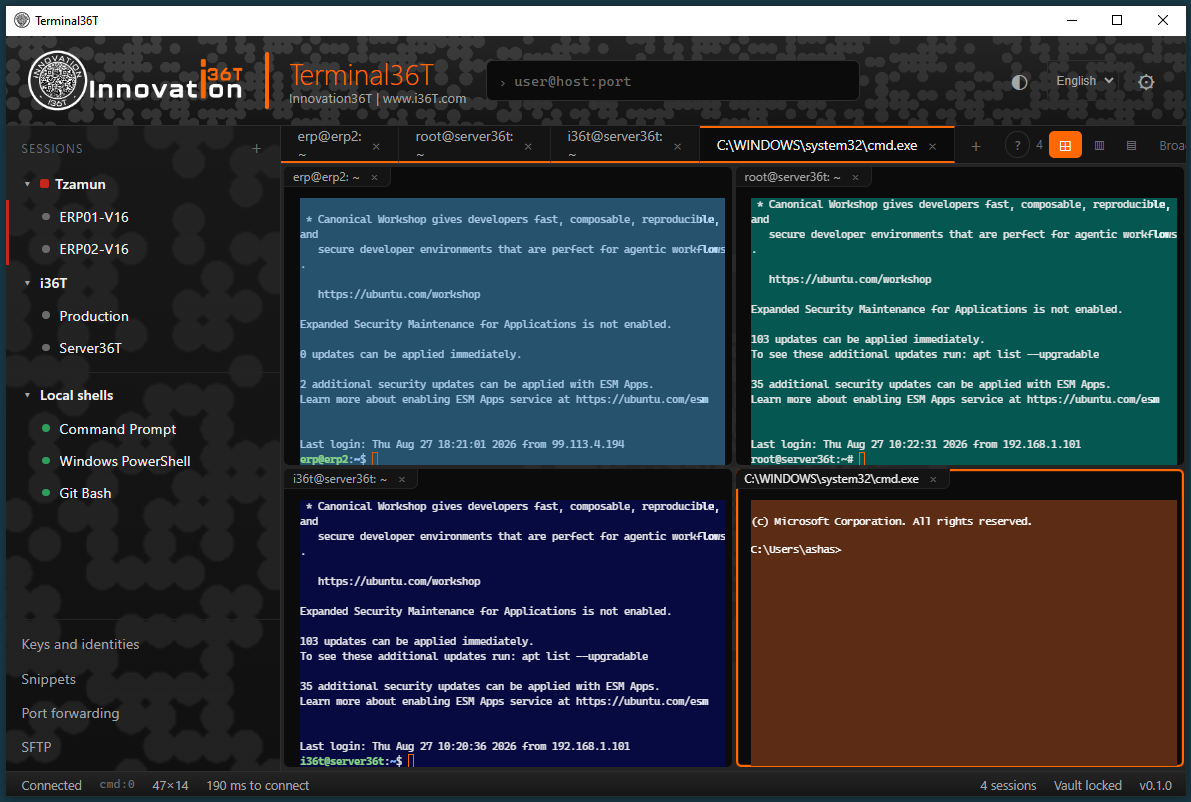Toggle the light/dark theme icon
The height and width of the screenshot is (802, 1191).
[x=1019, y=82]
